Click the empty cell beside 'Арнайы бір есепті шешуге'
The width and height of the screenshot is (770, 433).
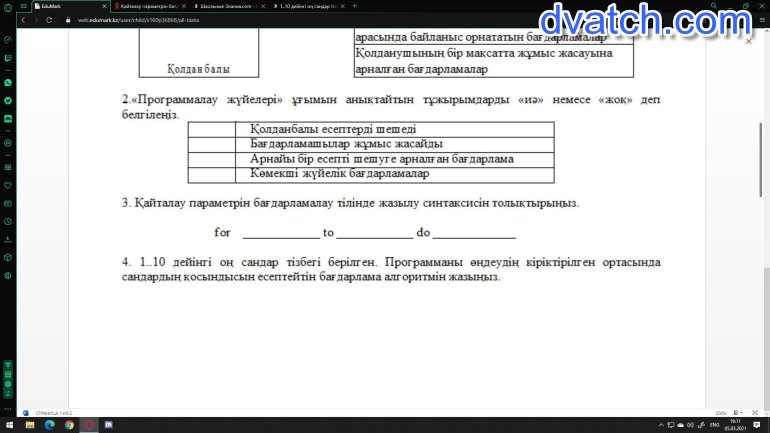[212, 160]
